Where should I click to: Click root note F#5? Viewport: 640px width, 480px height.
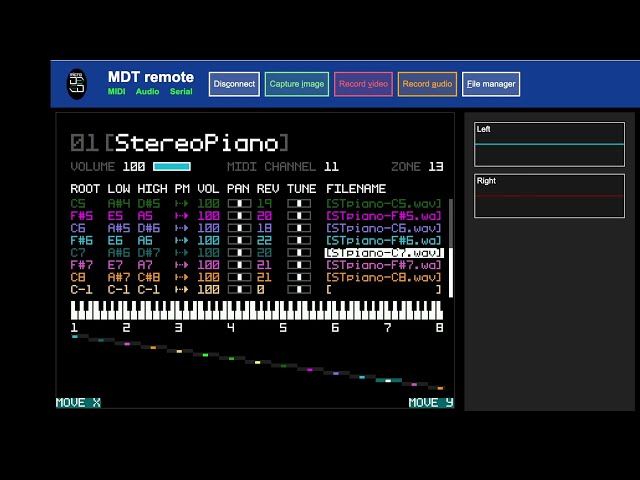point(82,216)
